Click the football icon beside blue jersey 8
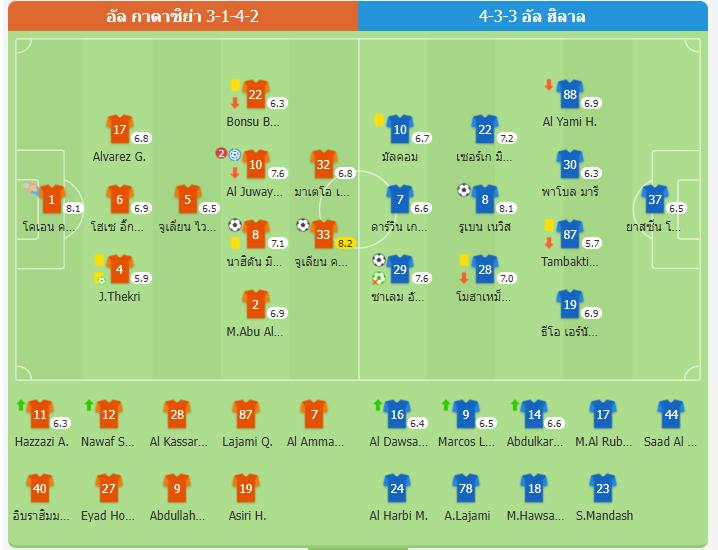The width and height of the screenshot is (718, 550). pos(464,189)
